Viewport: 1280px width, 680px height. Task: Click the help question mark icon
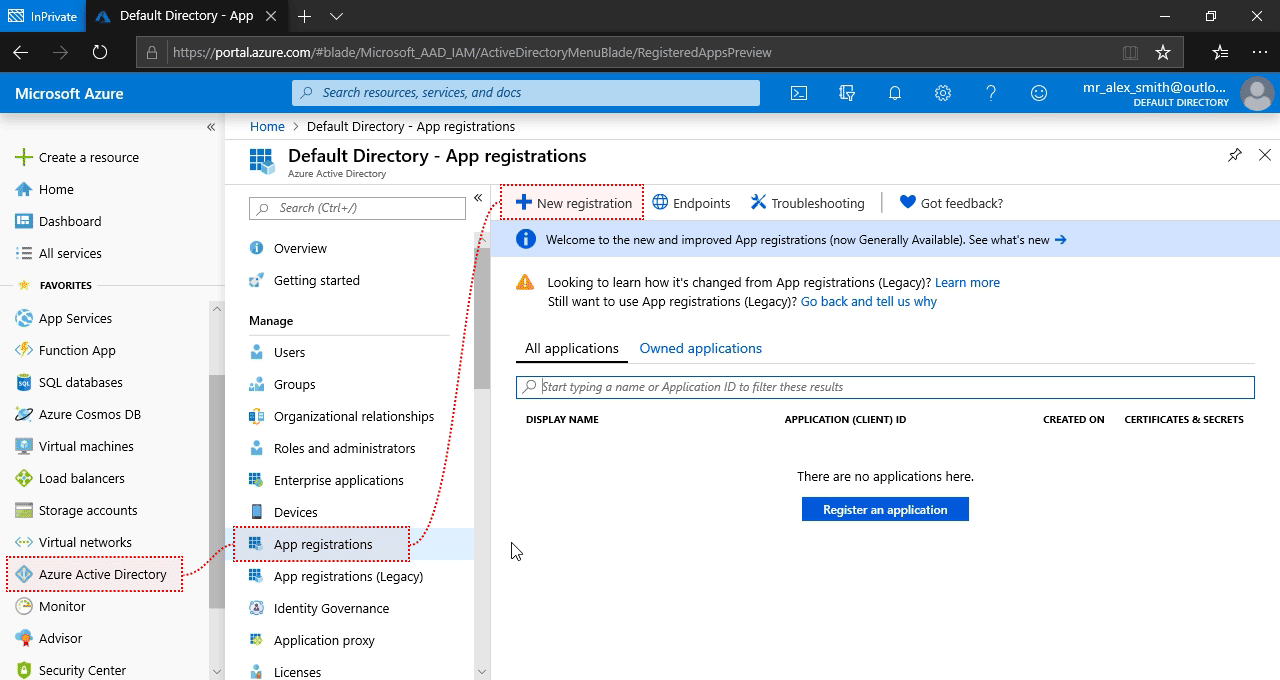point(991,93)
